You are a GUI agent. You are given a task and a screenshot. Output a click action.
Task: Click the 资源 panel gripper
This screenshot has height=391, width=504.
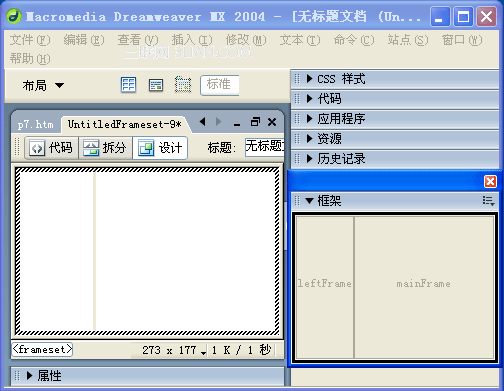coord(297,139)
